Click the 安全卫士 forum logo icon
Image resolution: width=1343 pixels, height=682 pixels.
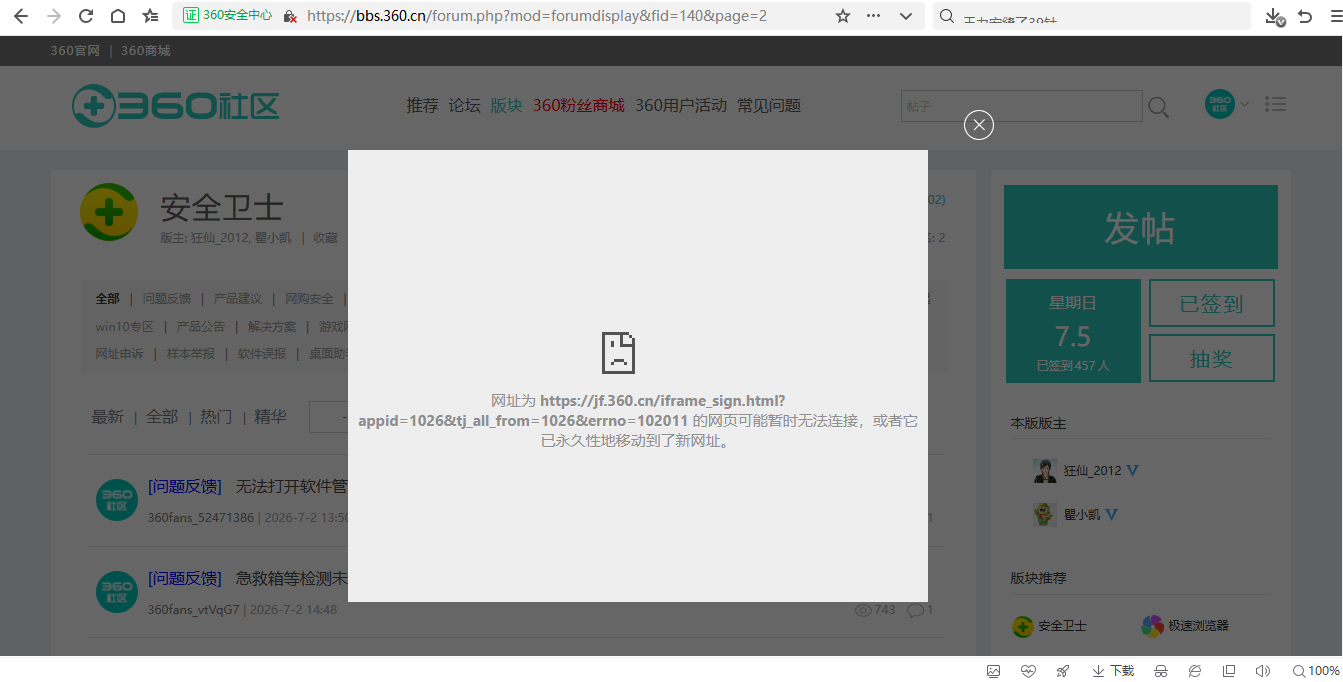click(x=109, y=212)
